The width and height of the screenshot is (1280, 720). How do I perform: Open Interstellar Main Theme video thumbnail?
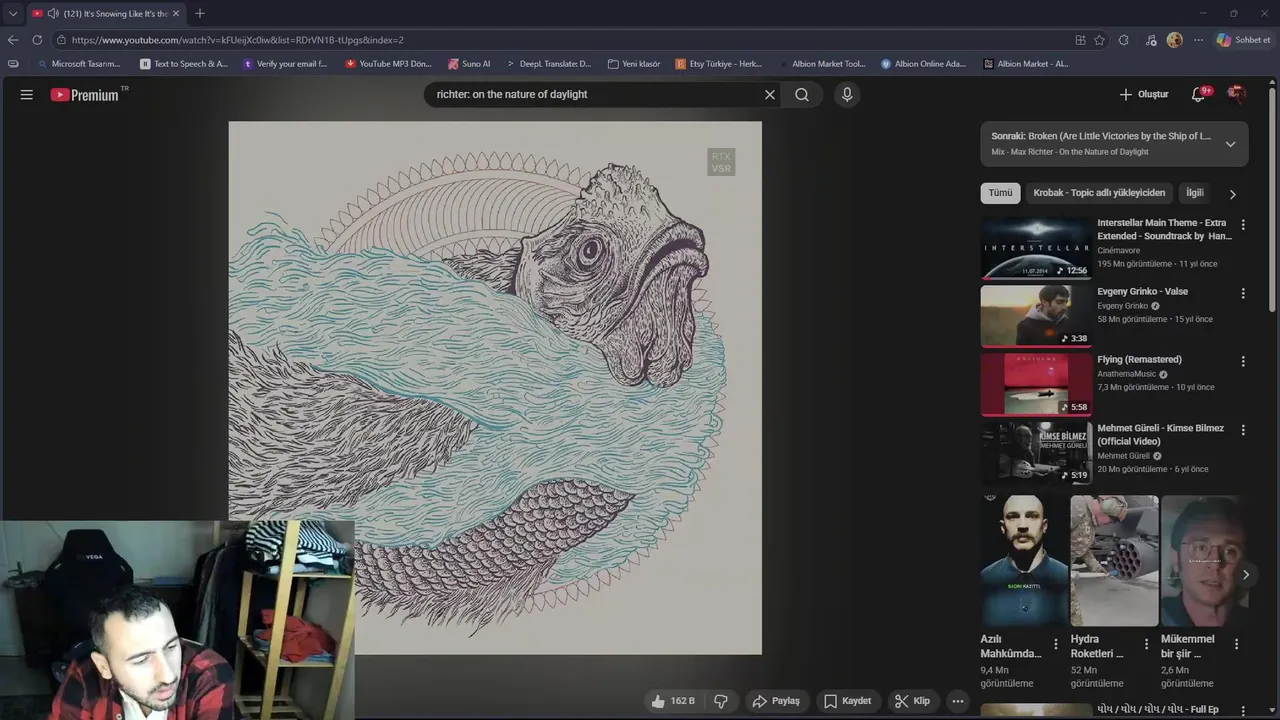pyautogui.click(x=1036, y=248)
